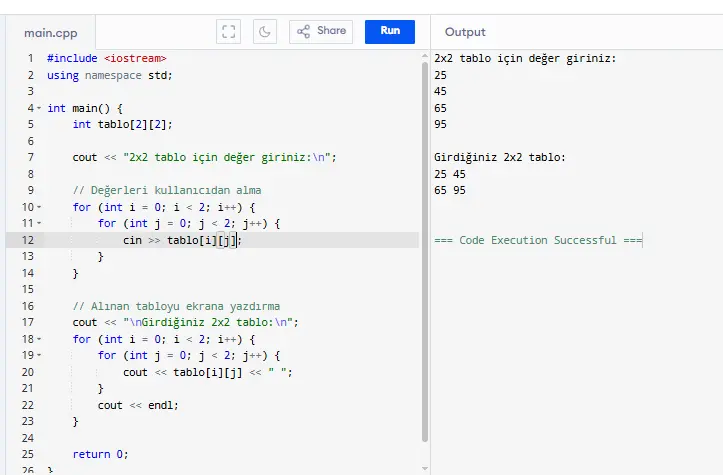
Task: Collapse the nested loop at line 19
Action: [39, 355]
